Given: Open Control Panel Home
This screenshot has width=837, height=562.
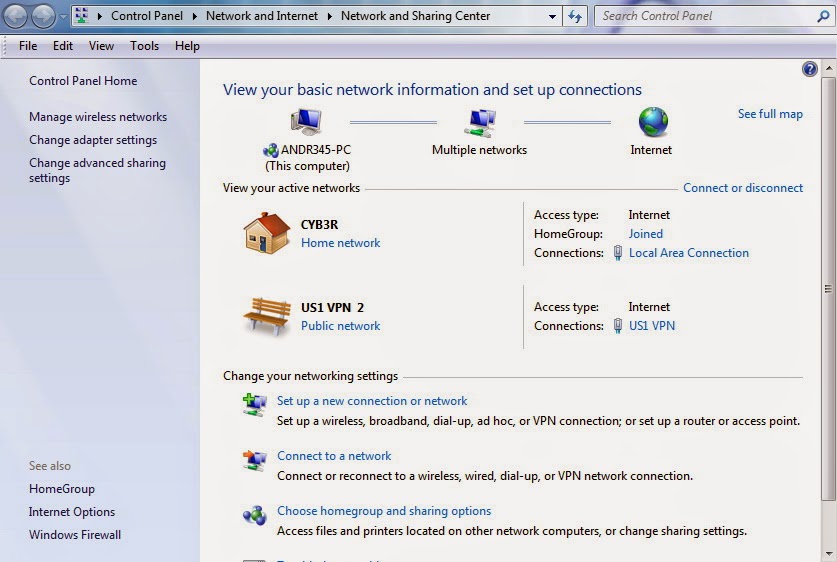Looking at the screenshot, I should click(x=83, y=81).
